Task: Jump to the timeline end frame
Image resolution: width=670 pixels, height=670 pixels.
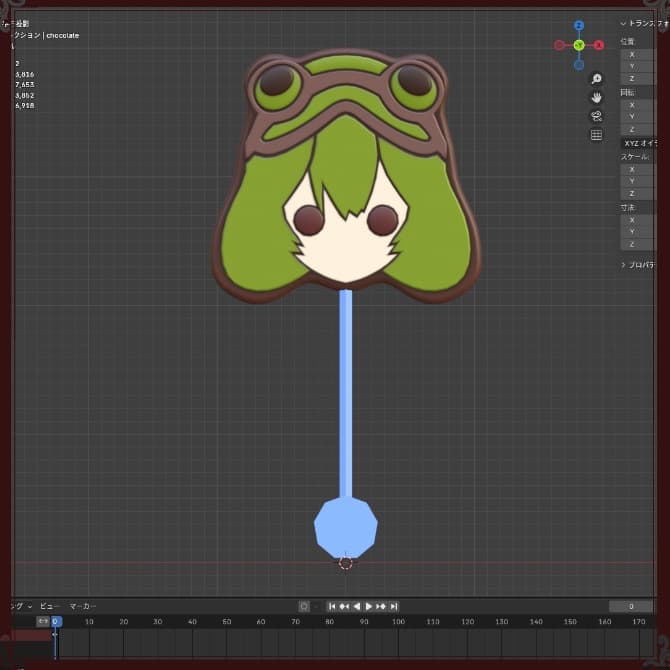Action: click(x=394, y=606)
